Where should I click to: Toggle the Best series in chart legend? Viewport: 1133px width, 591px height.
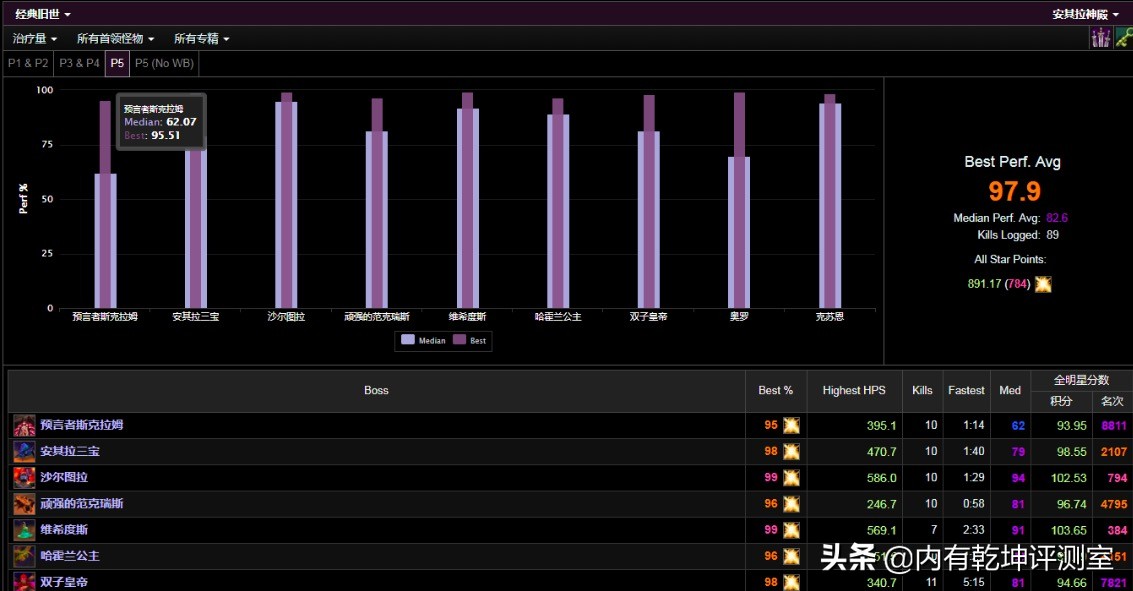tap(470, 340)
